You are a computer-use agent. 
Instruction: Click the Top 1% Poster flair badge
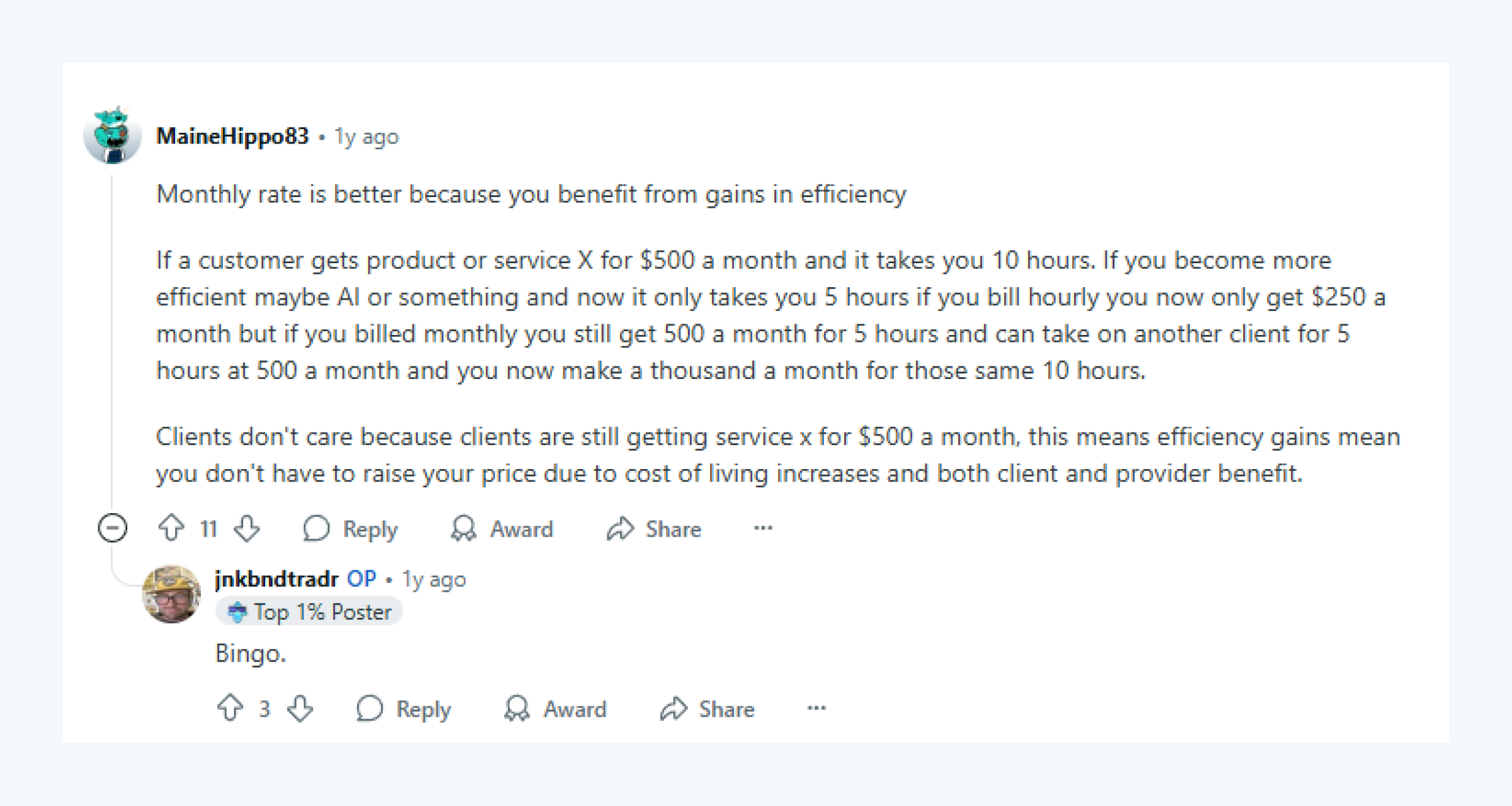tap(310, 611)
